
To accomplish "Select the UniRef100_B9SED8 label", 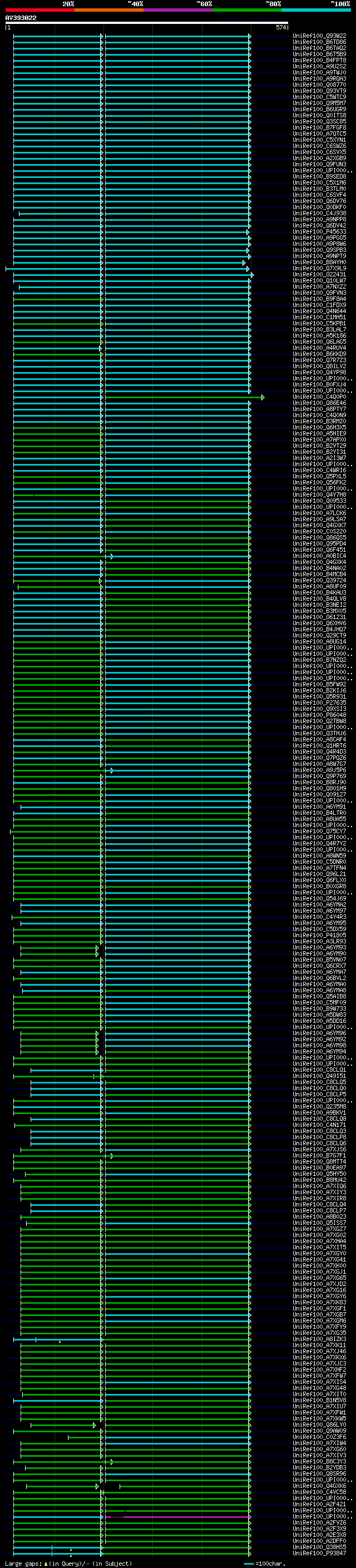I will (319, 176).
